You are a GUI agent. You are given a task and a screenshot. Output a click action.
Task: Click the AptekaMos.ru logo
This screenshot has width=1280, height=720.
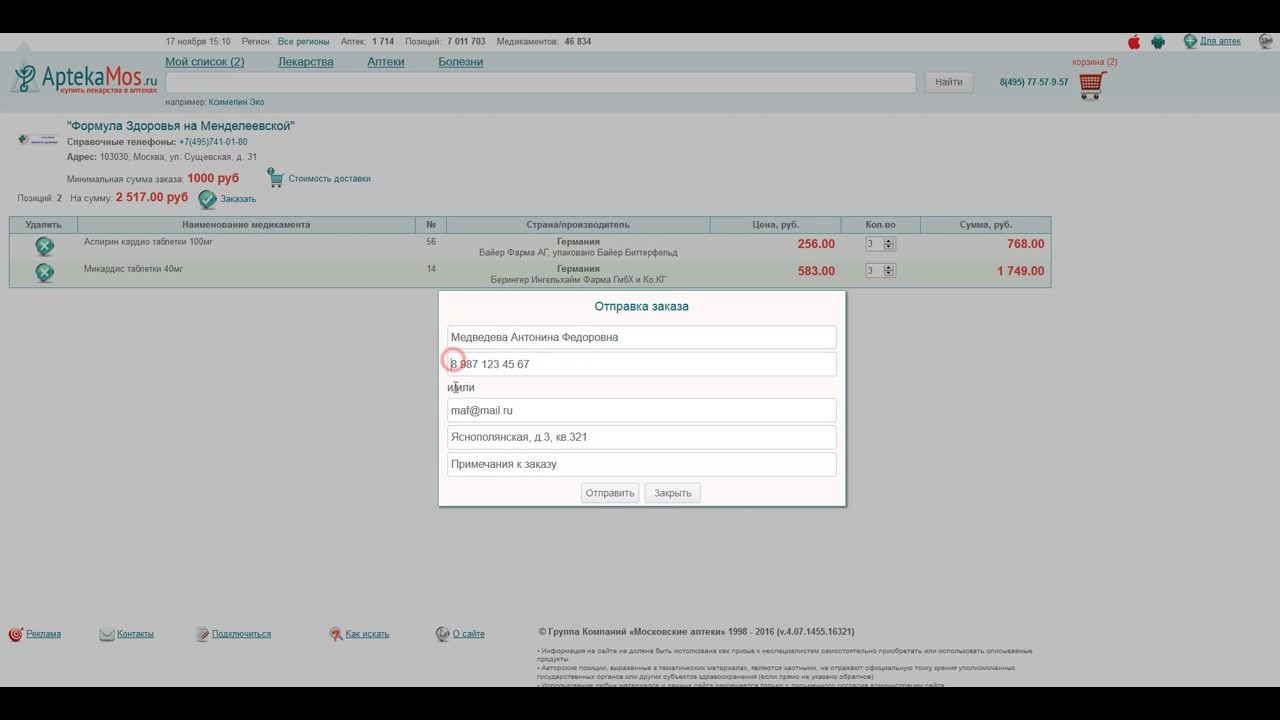(x=84, y=79)
